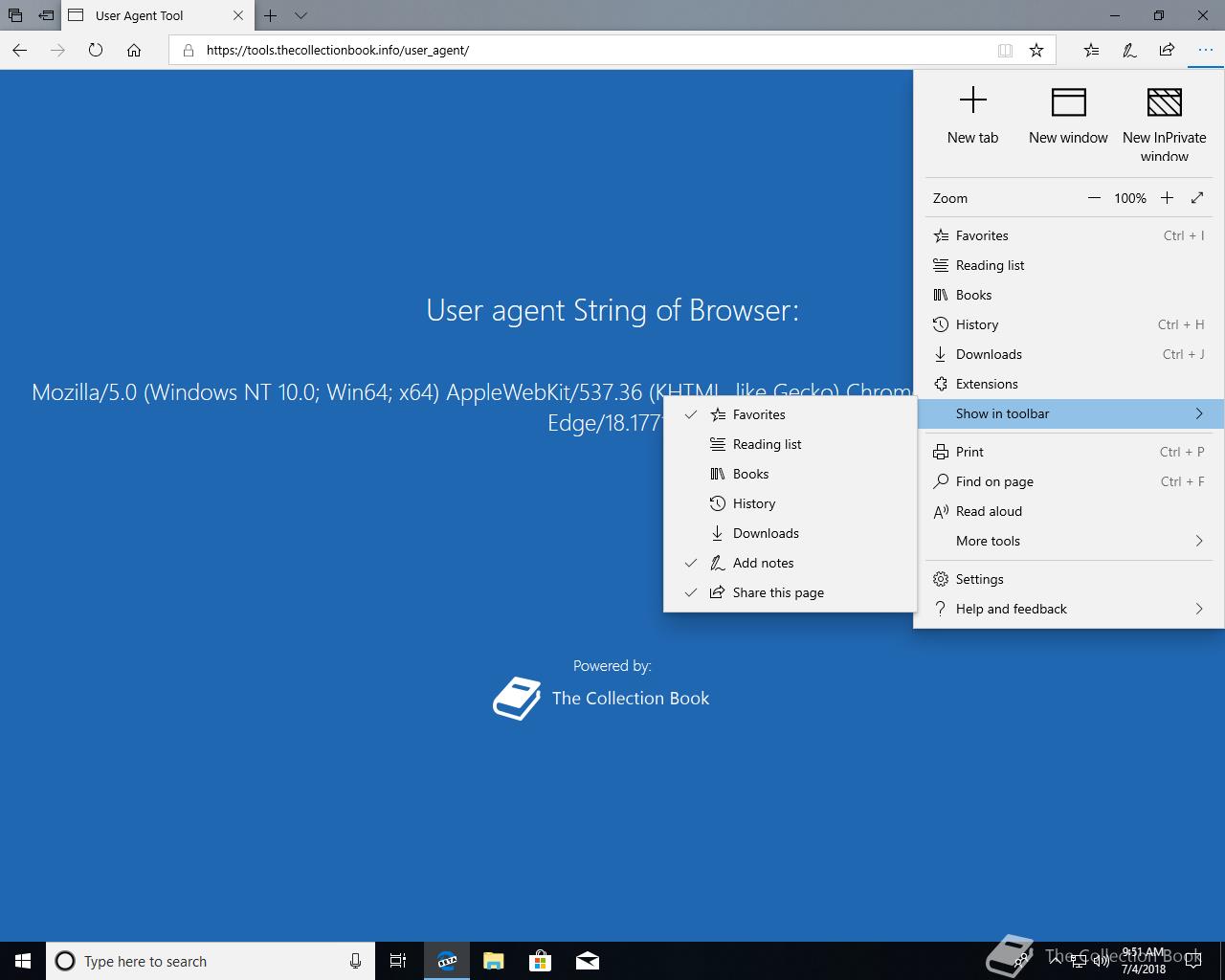1225x980 pixels.
Task: Zoom out with the minus button
Action: (1094, 198)
